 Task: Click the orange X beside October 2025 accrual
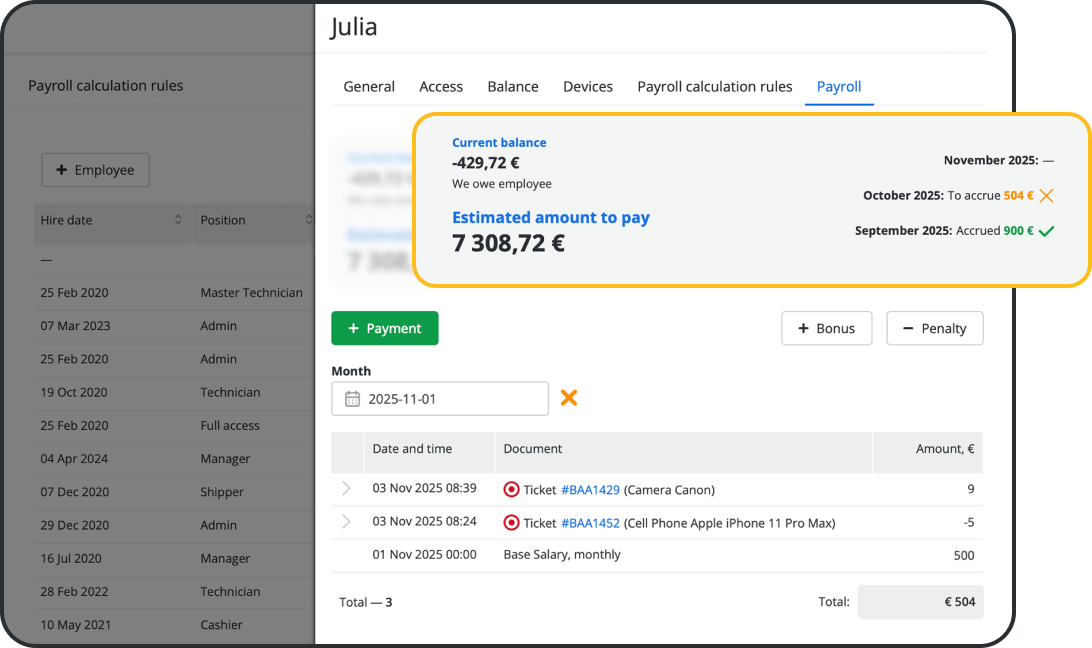click(x=1046, y=195)
